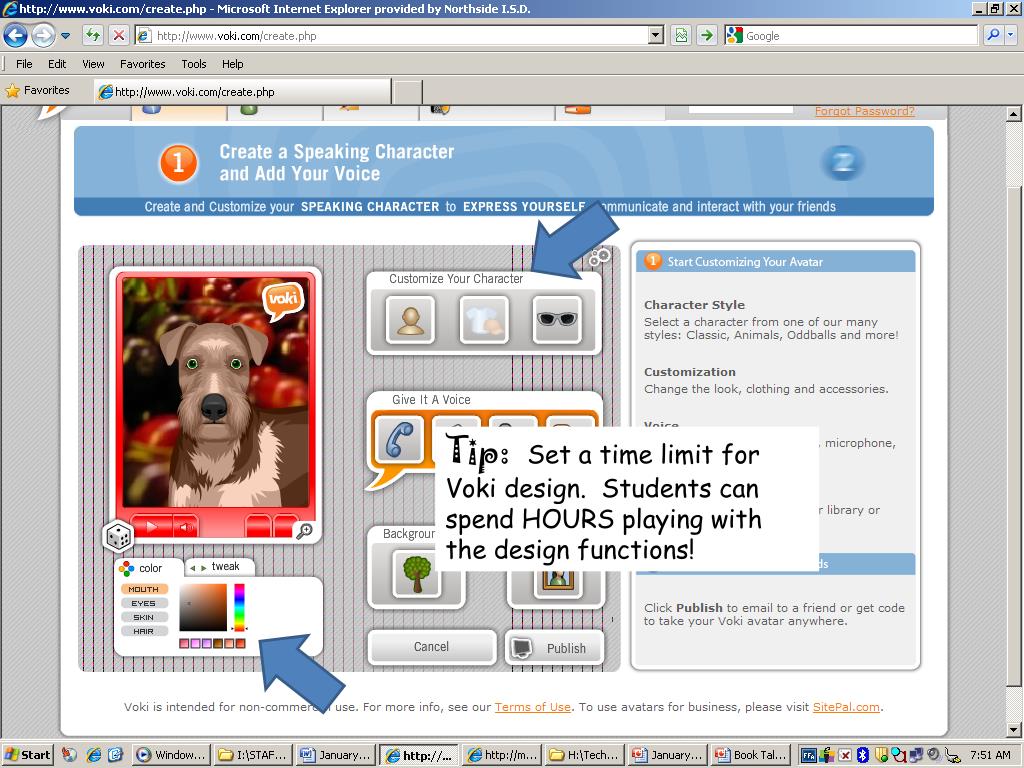Switch to the H:\Tech... folder taskbar button
Image resolution: width=1024 pixels, height=768 pixels.
pos(584,755)
